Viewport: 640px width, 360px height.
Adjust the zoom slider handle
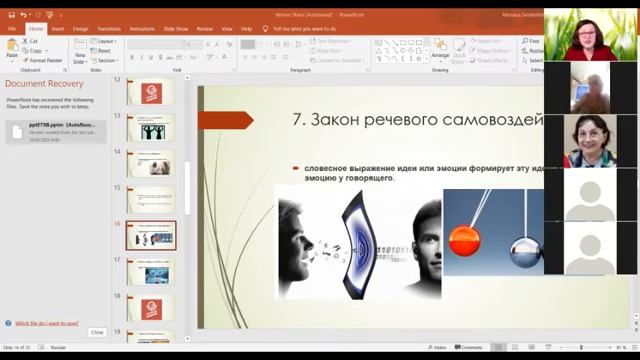(x=581, y=347)
